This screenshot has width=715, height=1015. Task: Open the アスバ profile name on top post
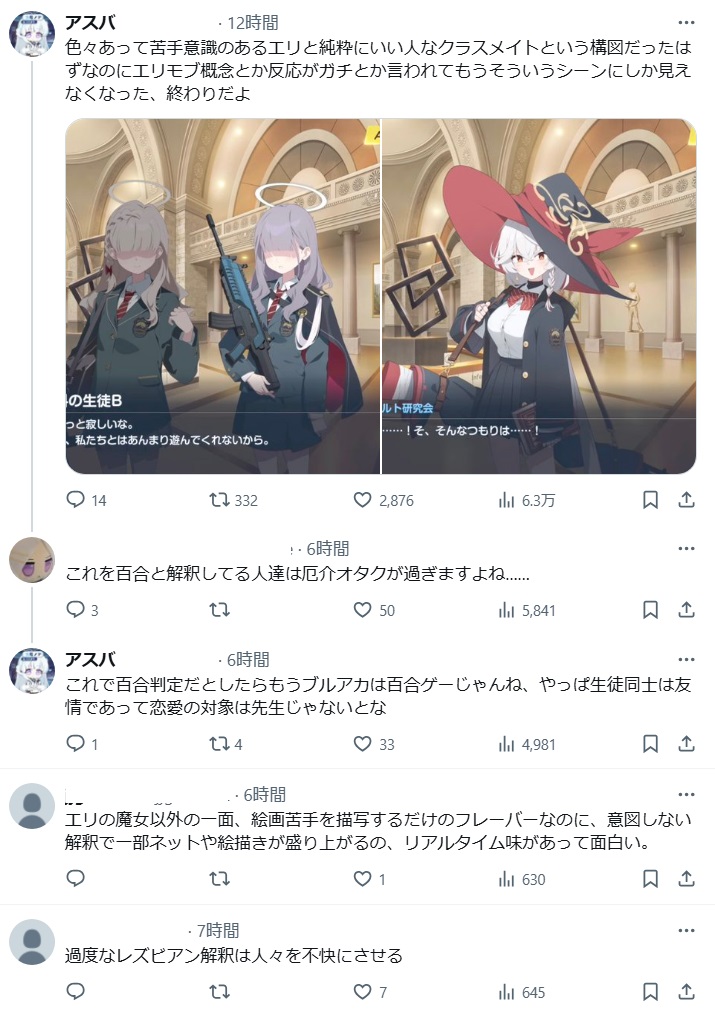(x=91, y=23)
